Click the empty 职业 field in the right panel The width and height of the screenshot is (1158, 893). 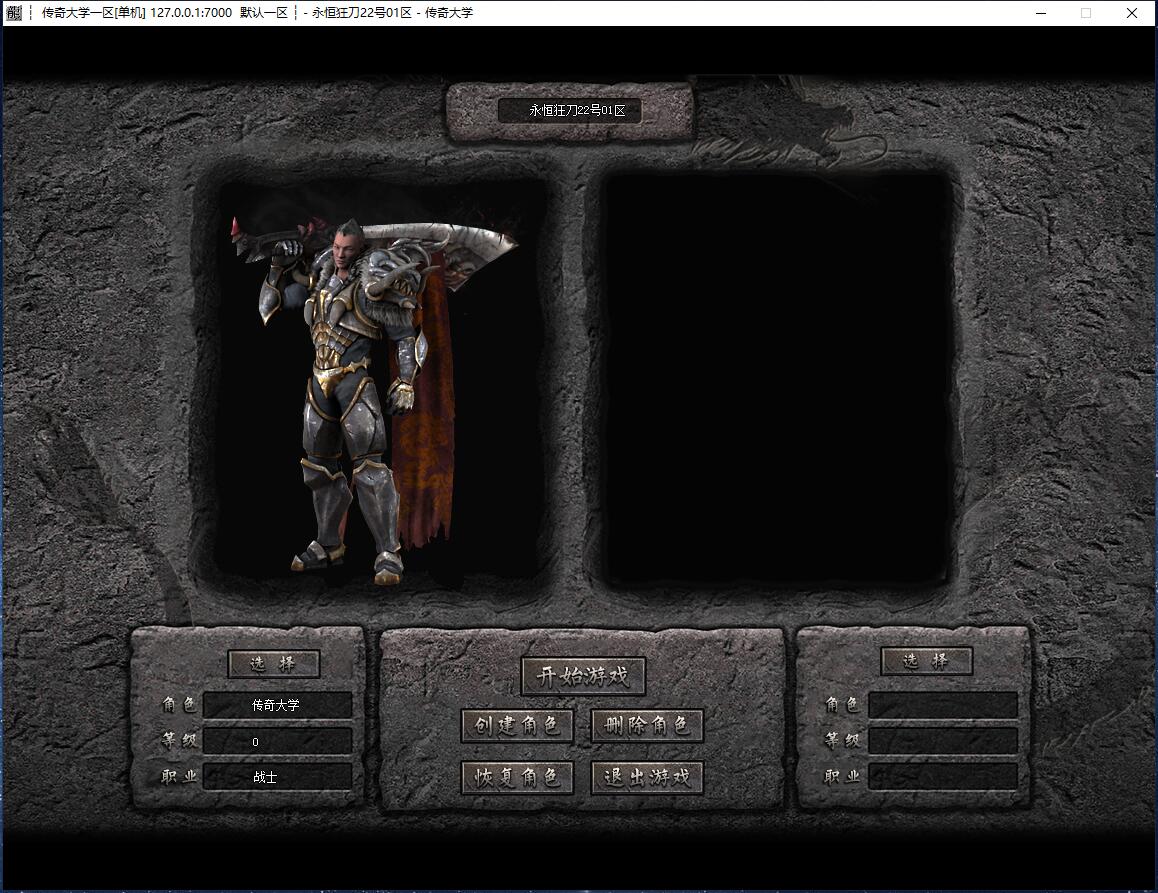tap(943, 777)
